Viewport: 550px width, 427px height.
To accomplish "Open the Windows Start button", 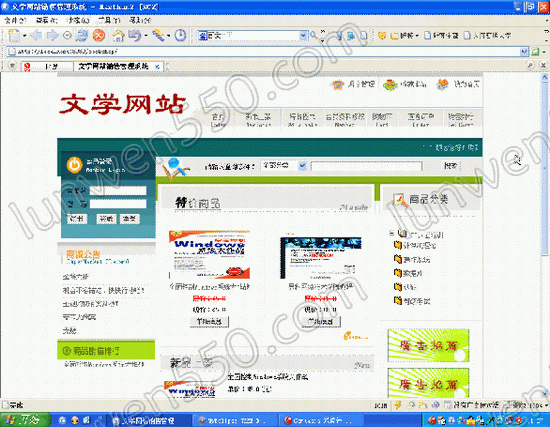I will (25, 420).
